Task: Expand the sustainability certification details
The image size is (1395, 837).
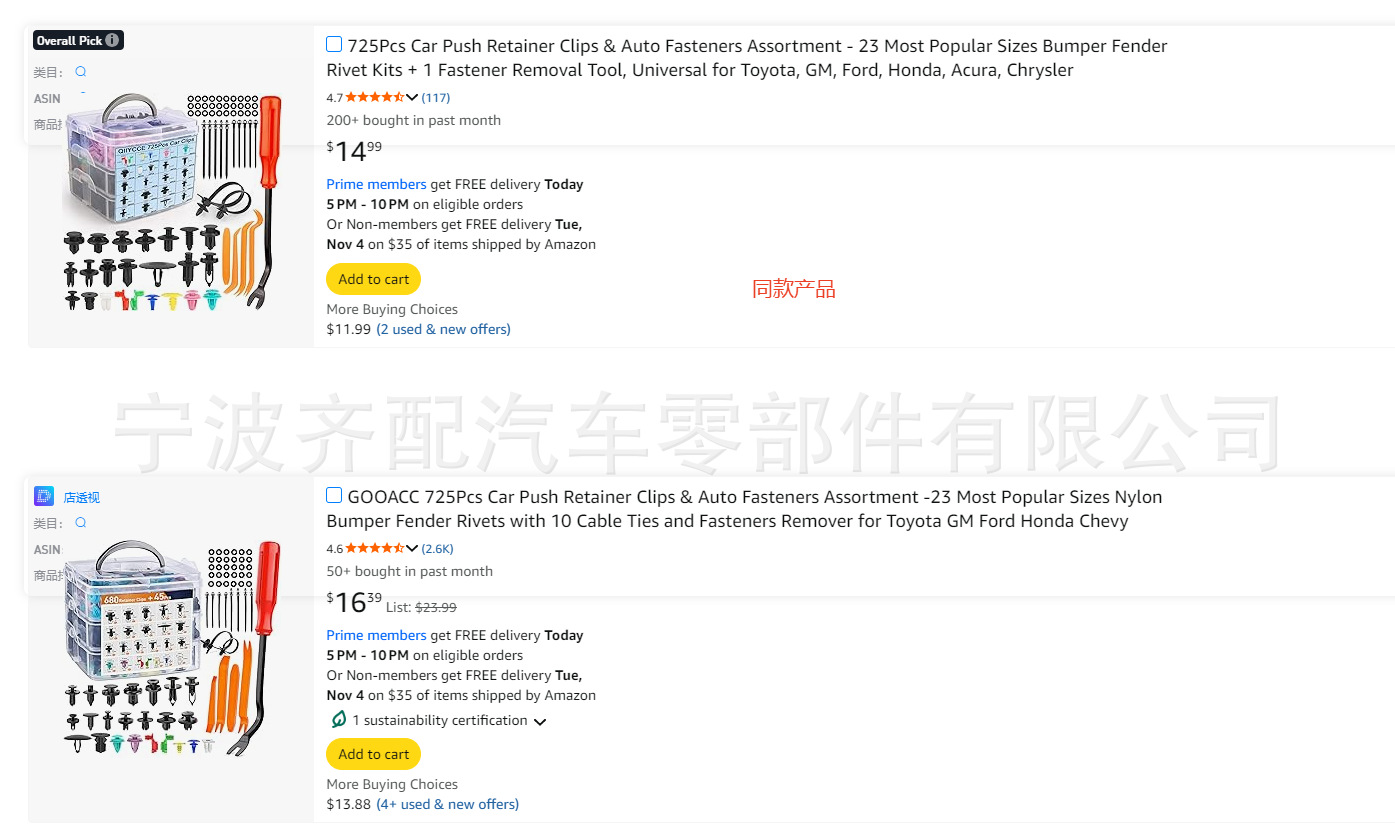Action: 540,722
